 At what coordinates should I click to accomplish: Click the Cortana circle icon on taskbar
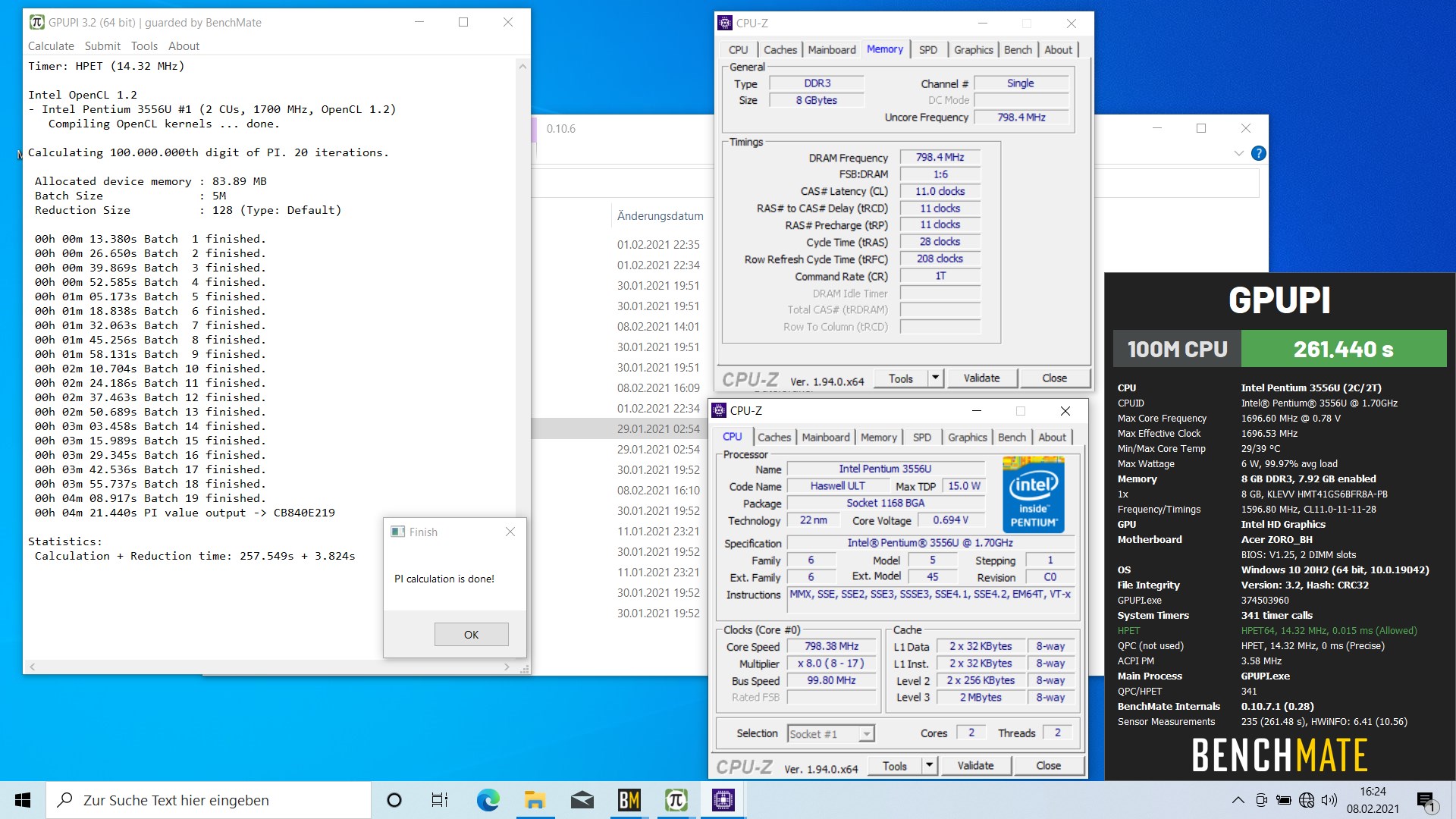(x=394, y=800)
